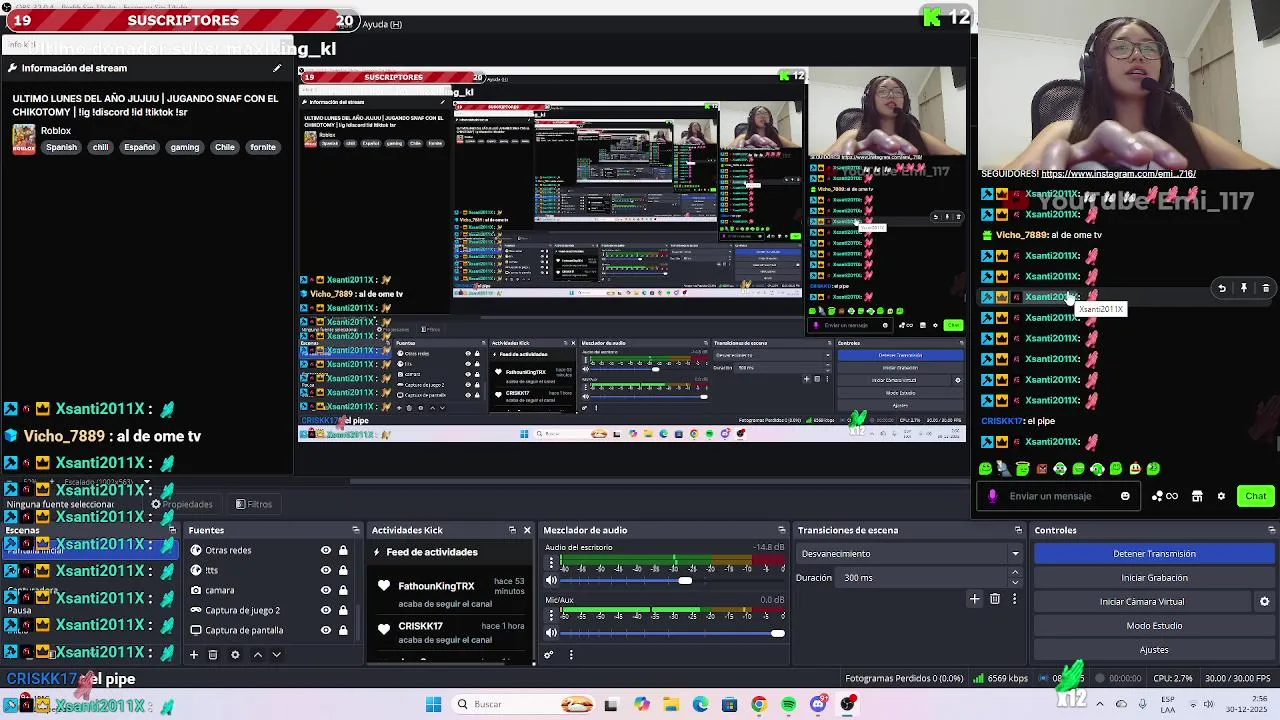Open channel points icon beside chat input
Image resolution: width=1280 pixels, height=720 pixels.
(x=1165, y=496)
